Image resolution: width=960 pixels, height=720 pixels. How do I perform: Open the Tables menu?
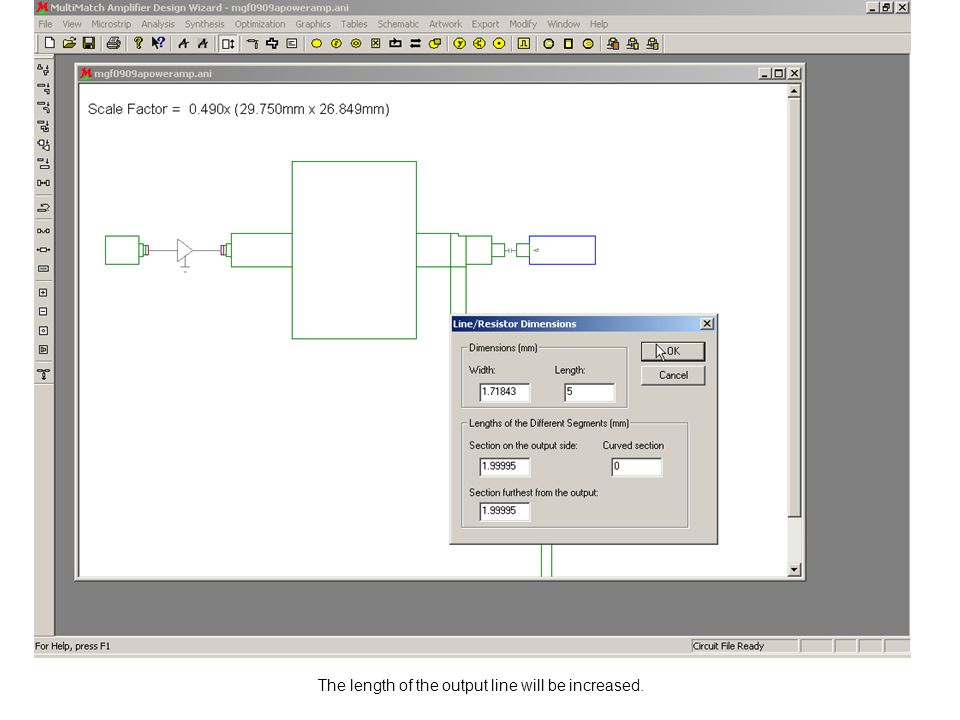354,24
